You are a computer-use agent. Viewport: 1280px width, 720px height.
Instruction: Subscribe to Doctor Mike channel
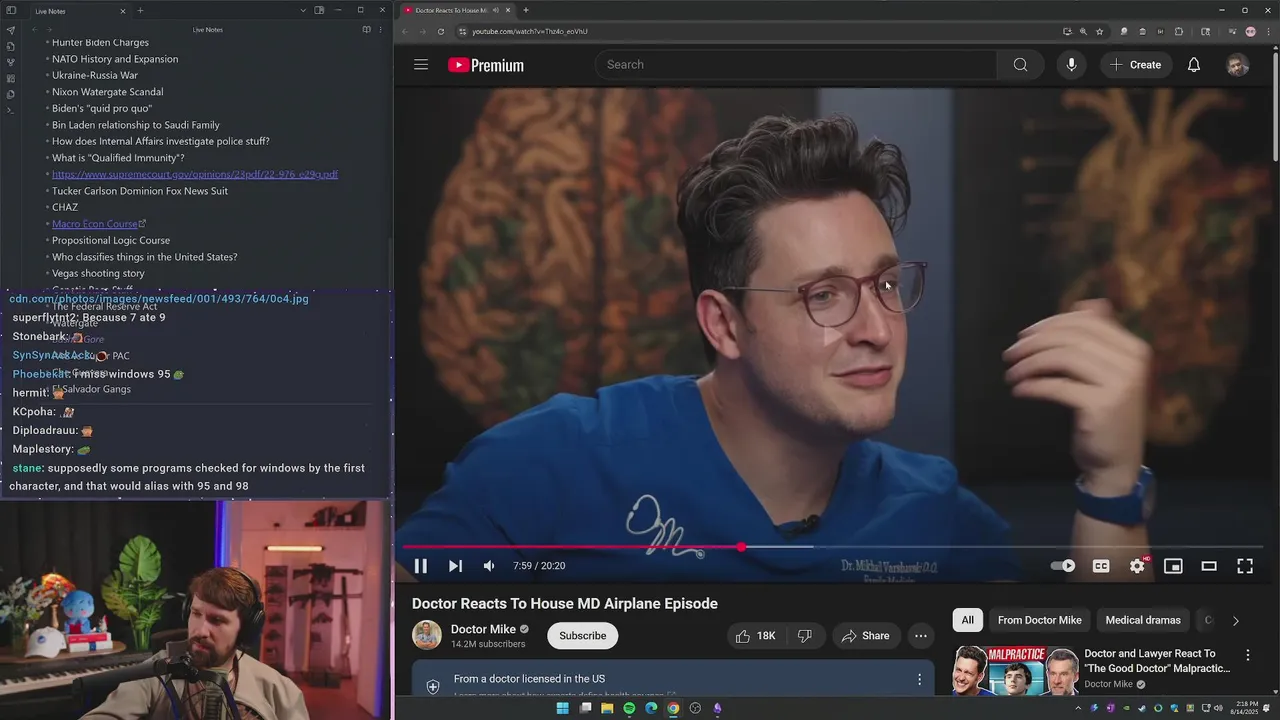coord(583,636)
